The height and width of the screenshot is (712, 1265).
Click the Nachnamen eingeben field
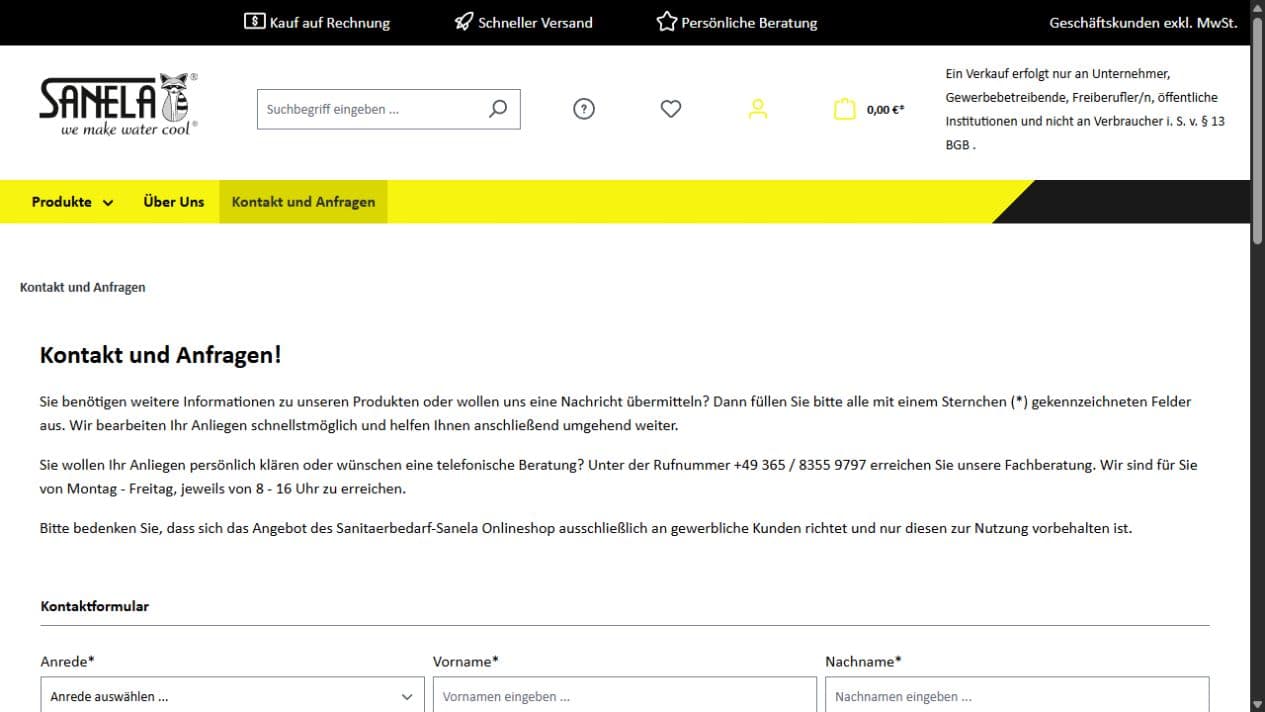pyautogui.click(x=1017, y=696)
